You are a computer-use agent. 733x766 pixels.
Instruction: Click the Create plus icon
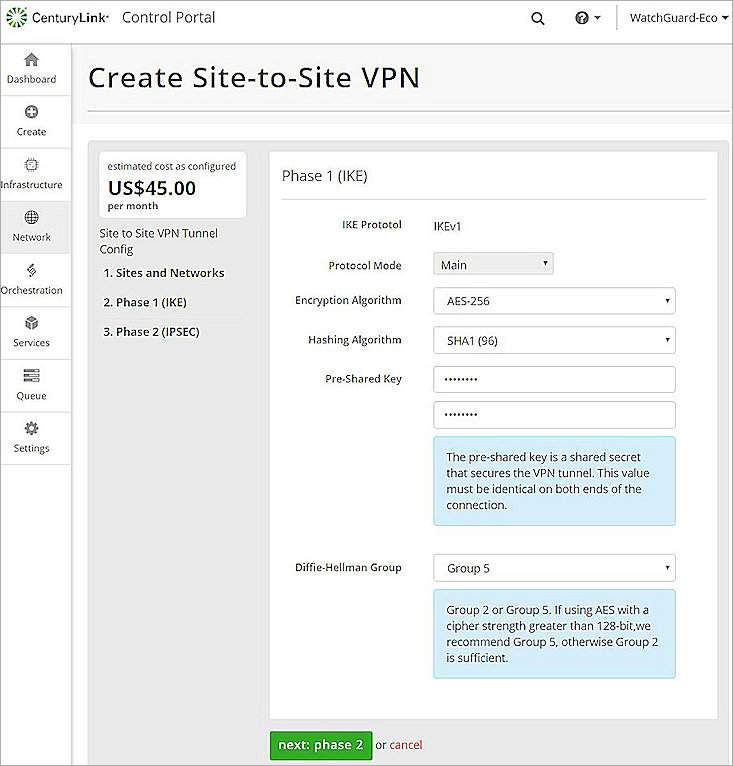(x=31, y=113)
